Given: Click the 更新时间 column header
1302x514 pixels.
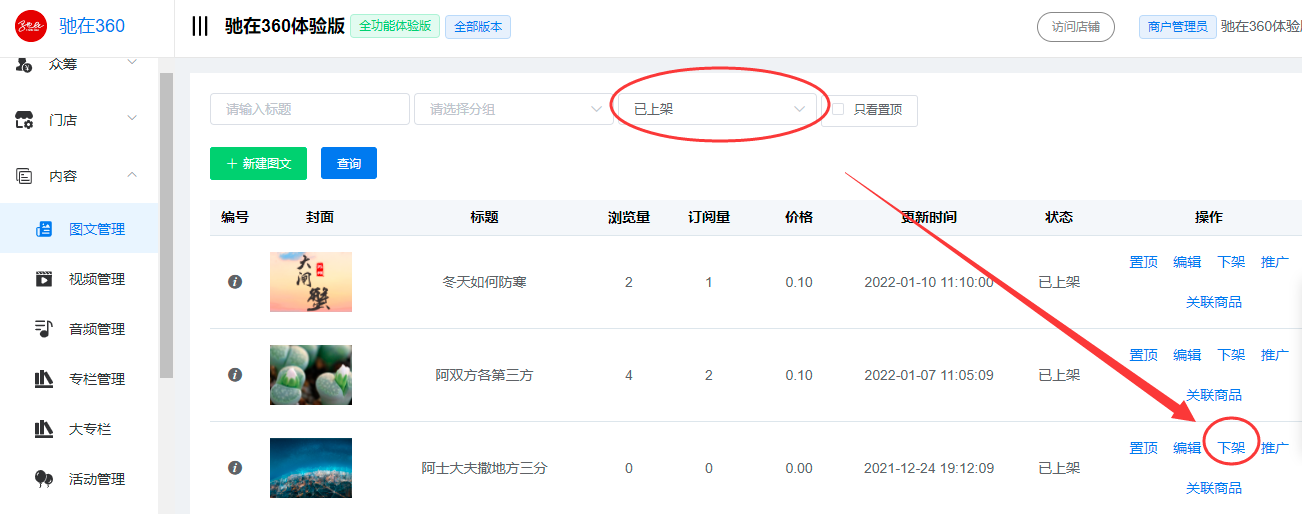Looking at the screenshot, I should pos(929,217).
